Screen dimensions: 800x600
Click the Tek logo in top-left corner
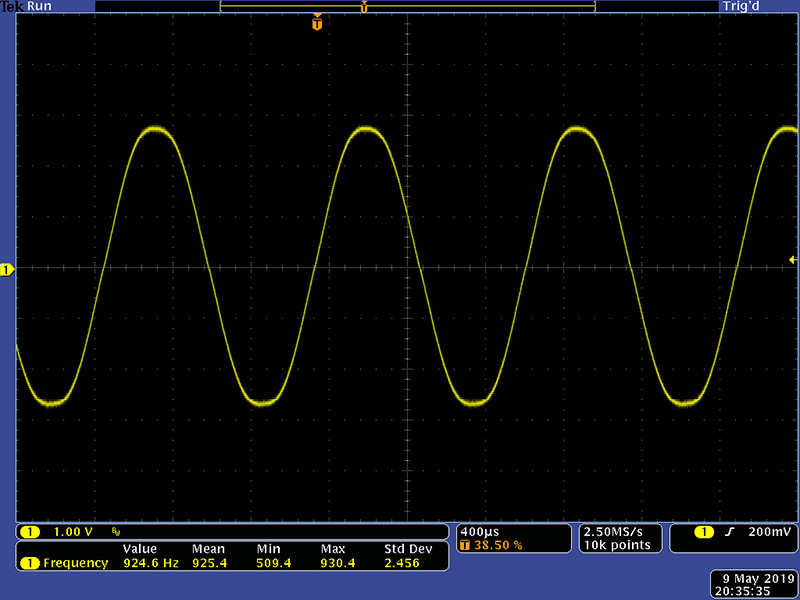11,6
